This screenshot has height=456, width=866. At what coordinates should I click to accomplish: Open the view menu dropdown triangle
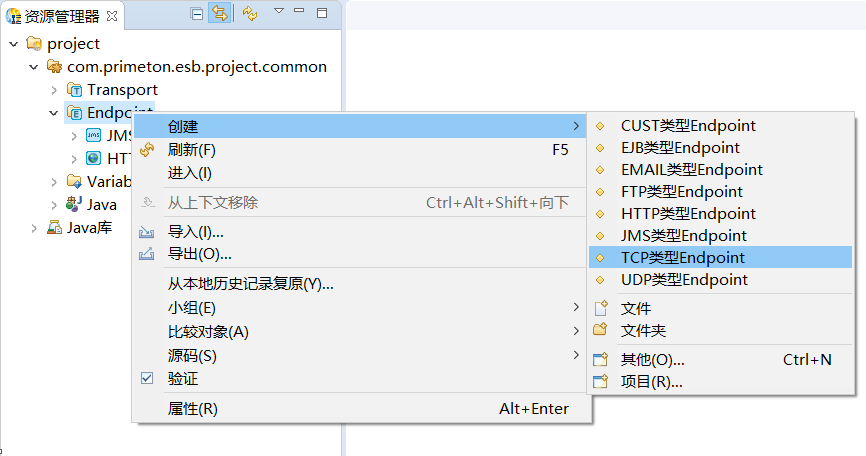[279, 11]
